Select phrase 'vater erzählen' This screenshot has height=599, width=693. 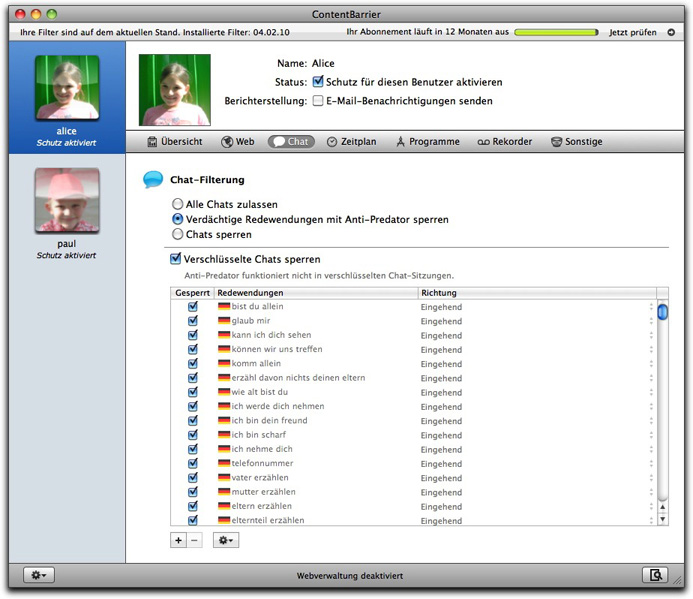pos(260,477)
